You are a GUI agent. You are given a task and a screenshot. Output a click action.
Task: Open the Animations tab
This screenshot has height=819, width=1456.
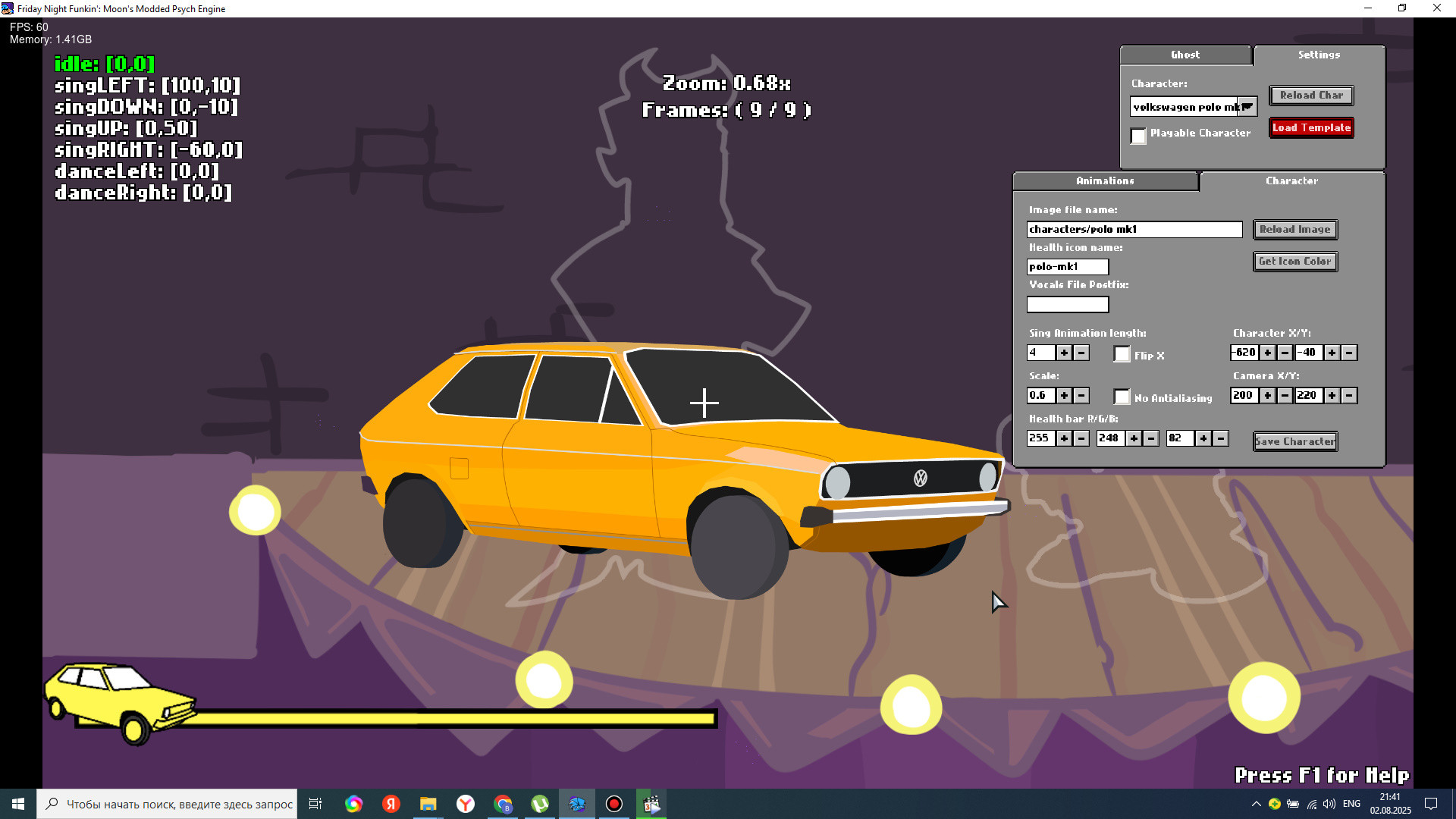1104,181
